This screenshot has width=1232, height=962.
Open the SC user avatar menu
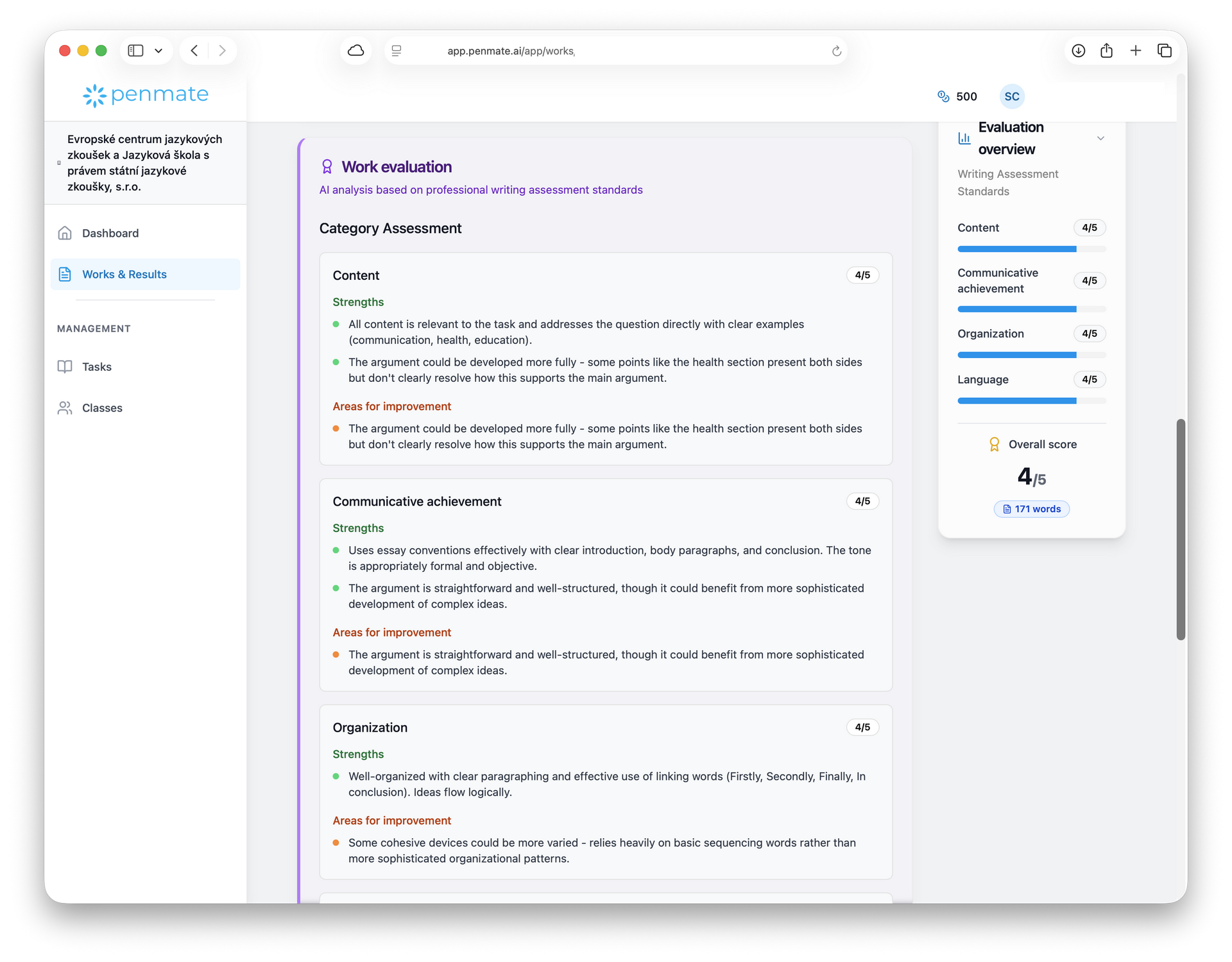pos(1011,96)
